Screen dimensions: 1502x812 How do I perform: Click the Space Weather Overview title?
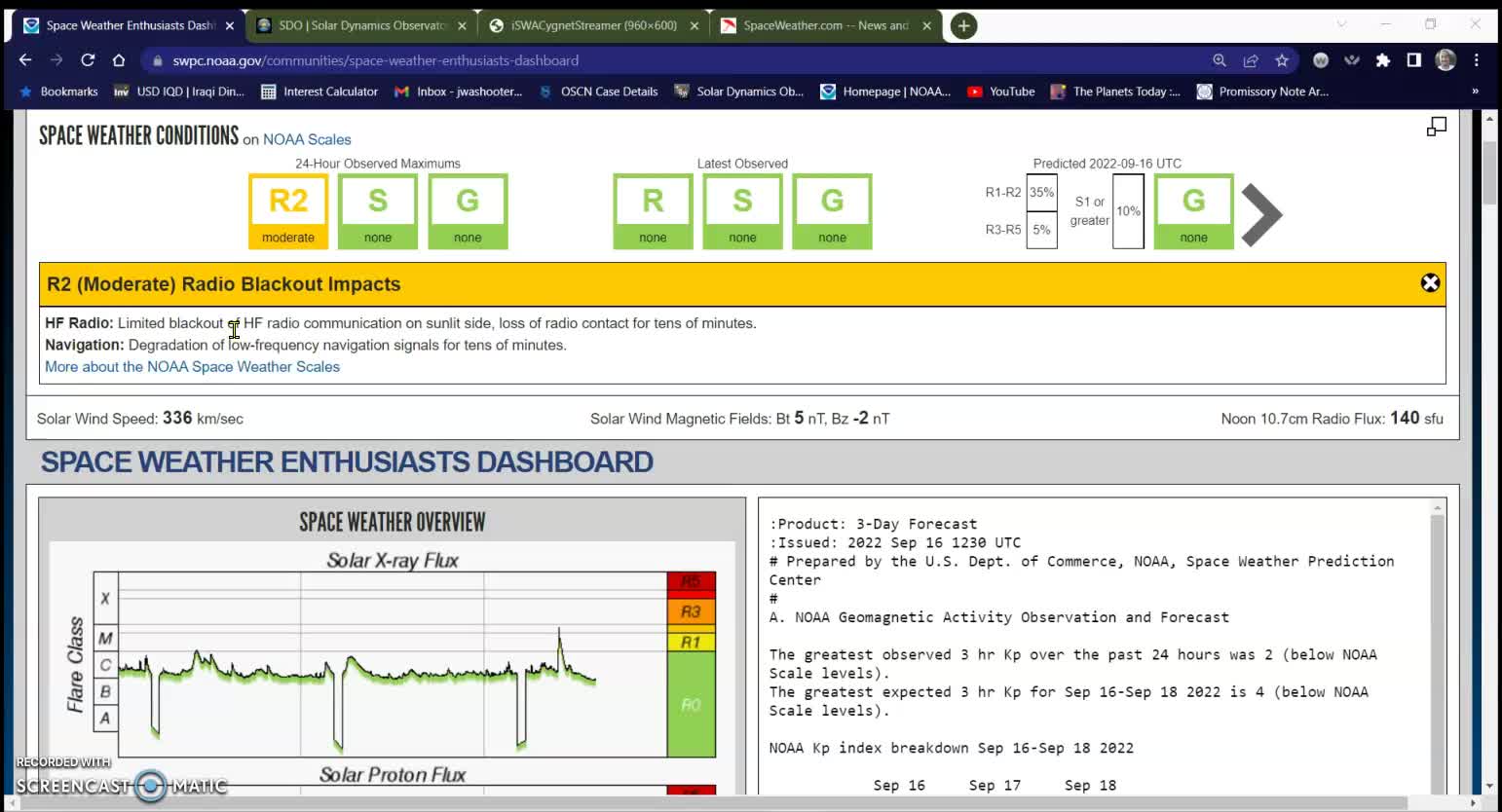(392, 522)
